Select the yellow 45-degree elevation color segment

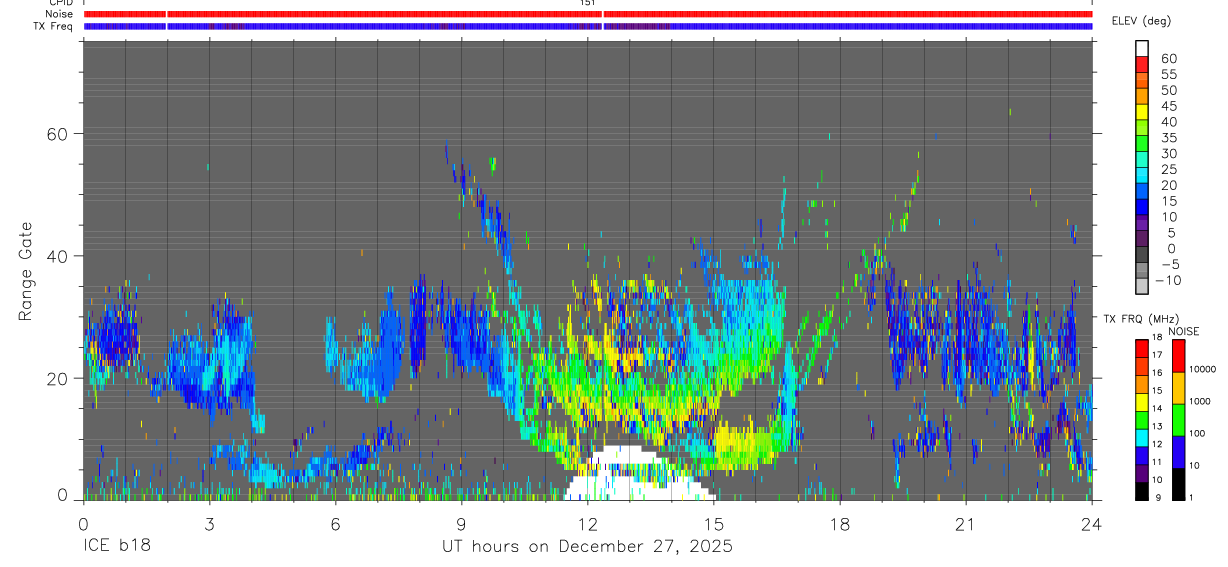coord(1142,112)
